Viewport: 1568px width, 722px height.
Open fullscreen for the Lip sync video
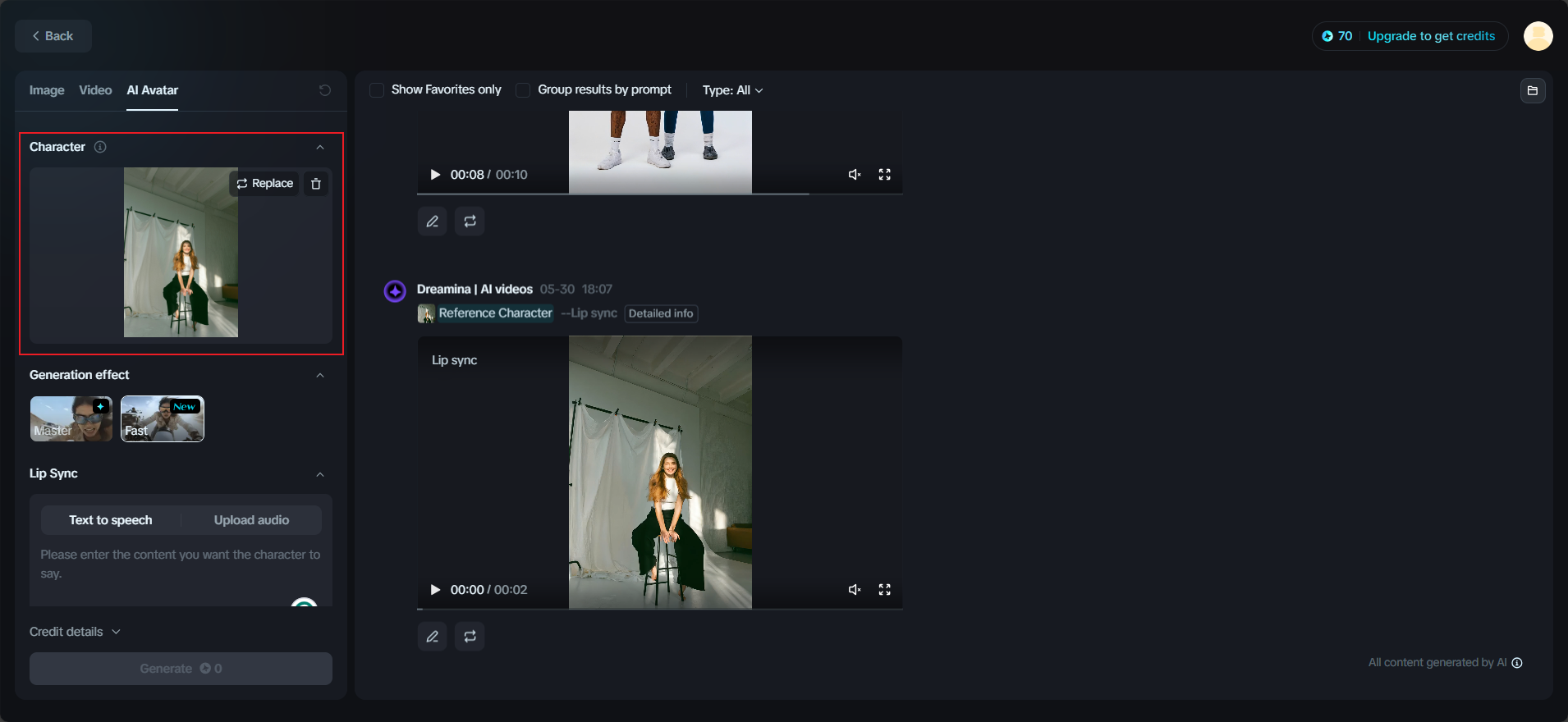884,590
